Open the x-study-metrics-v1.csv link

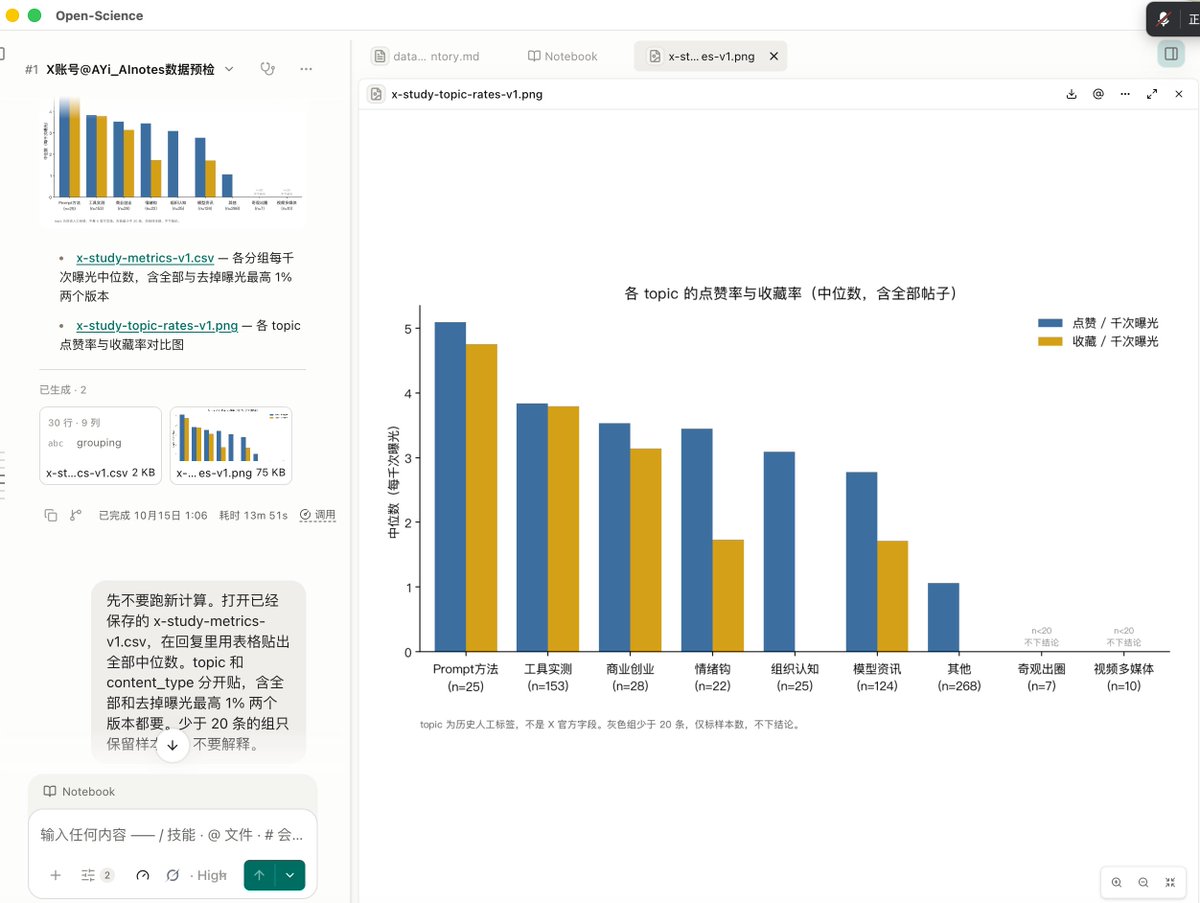coord(145,257)
